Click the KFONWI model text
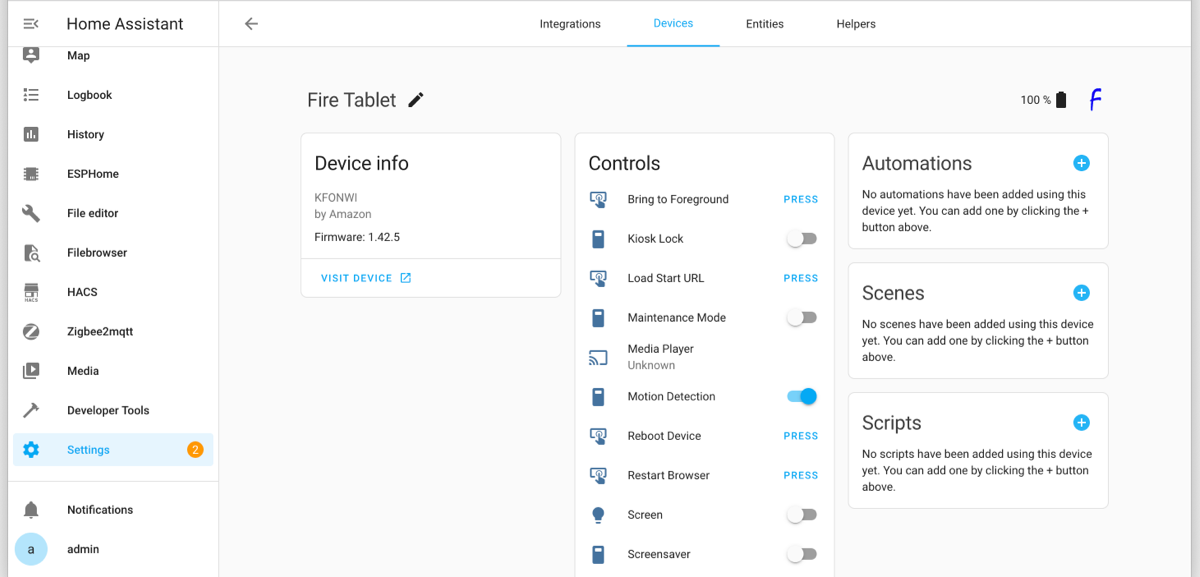Image resolution: width=1200 pixels, height=577 pixels. (336, 197)
